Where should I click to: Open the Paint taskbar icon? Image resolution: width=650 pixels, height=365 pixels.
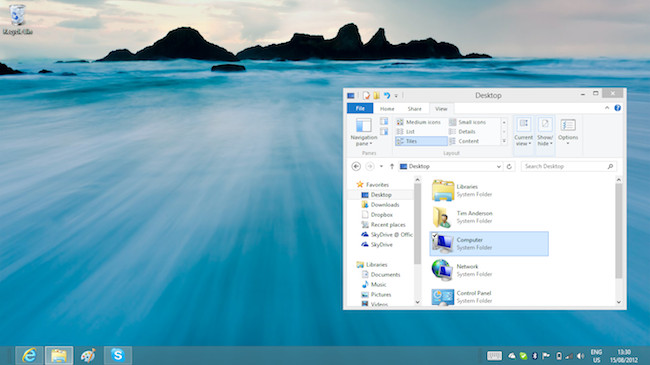click(x=88, y=355)
